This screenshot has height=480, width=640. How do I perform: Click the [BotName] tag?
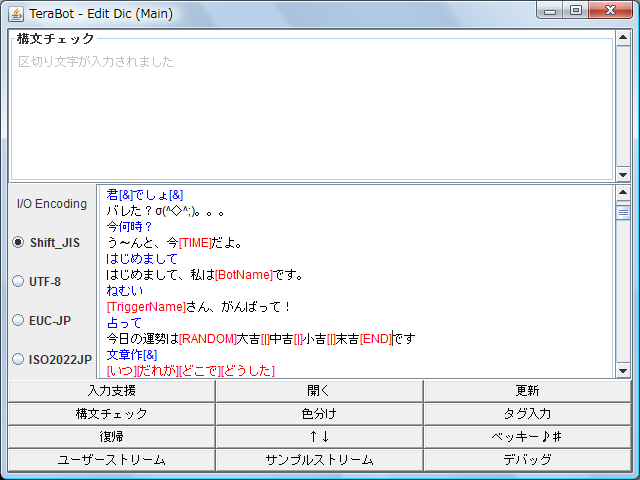(244, 275)
